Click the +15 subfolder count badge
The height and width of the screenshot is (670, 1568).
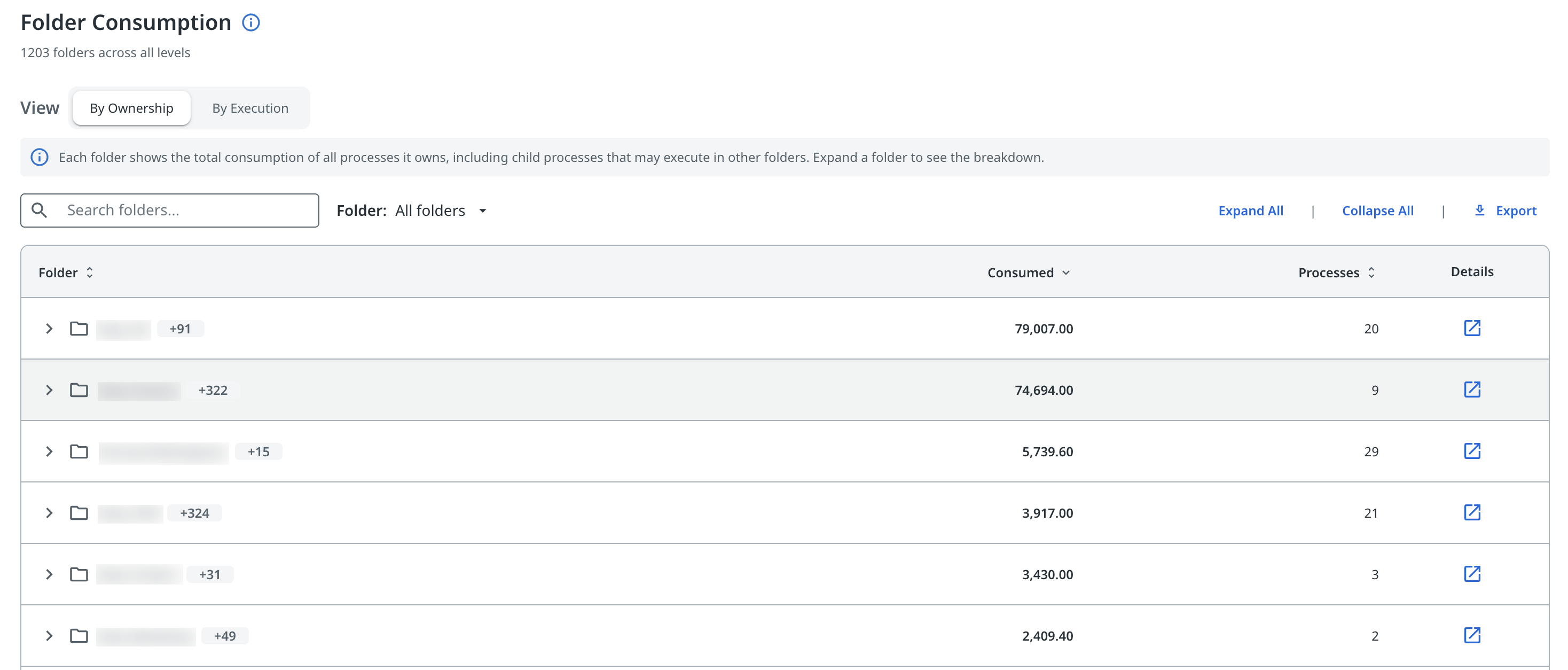click(x=258, y=452)
